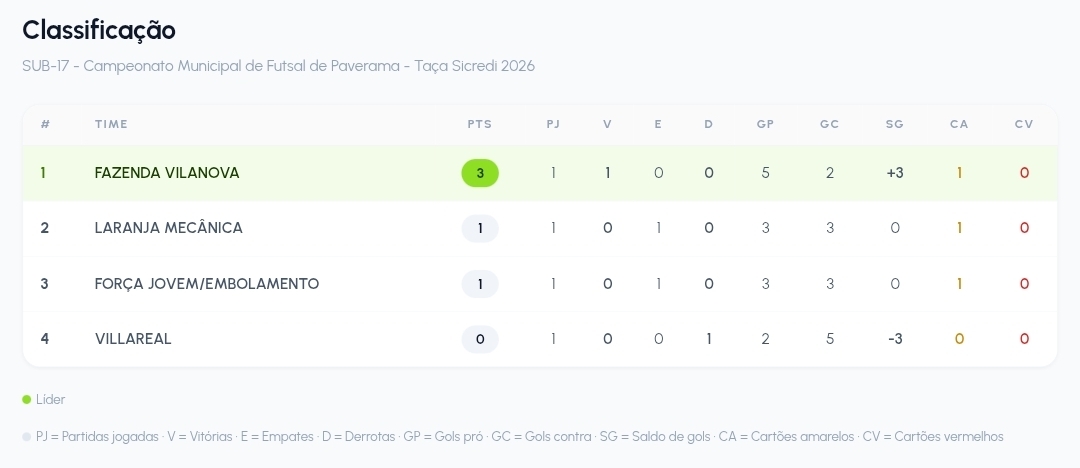Click the CV column header

pyautogui.click(x=1024, y=125)
